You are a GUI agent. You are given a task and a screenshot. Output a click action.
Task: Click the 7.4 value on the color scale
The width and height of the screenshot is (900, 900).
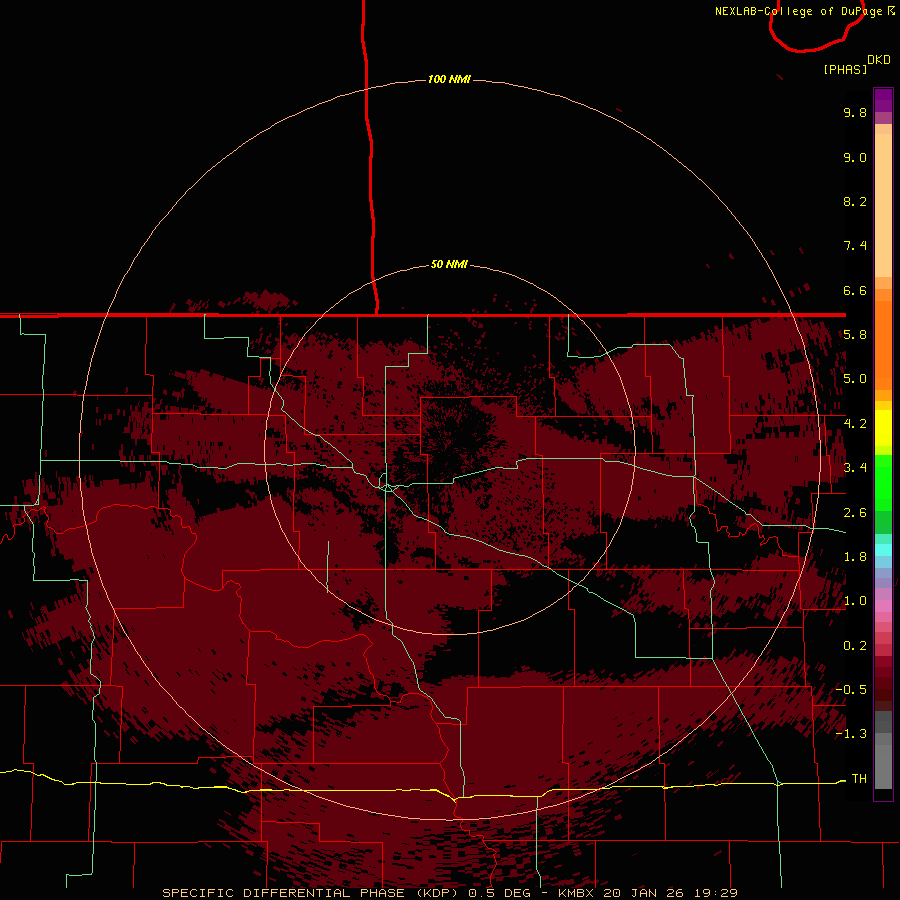click(x=855, y=246)
